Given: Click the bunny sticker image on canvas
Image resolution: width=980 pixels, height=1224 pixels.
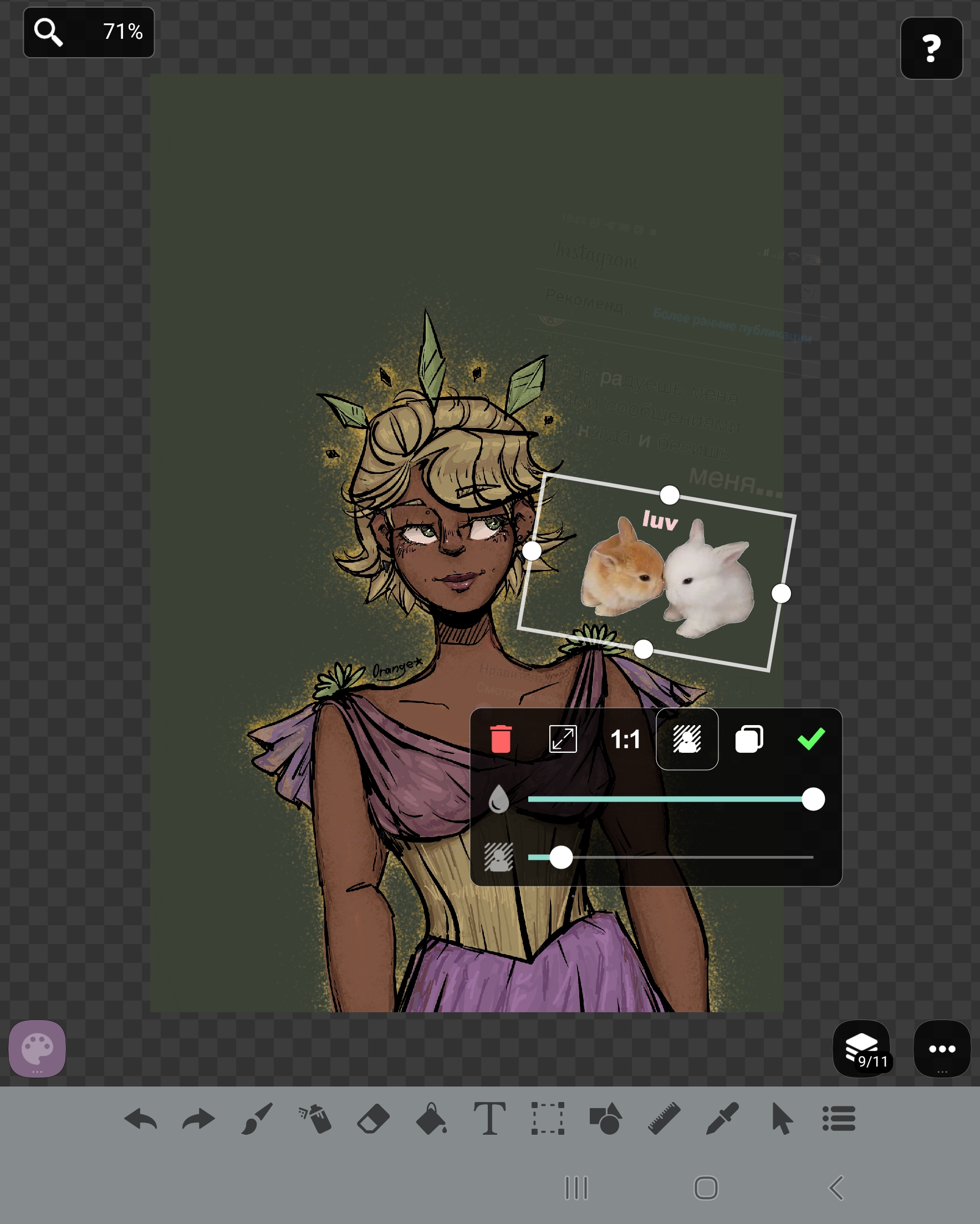Looking at the screenshot, I should point(668,574).
